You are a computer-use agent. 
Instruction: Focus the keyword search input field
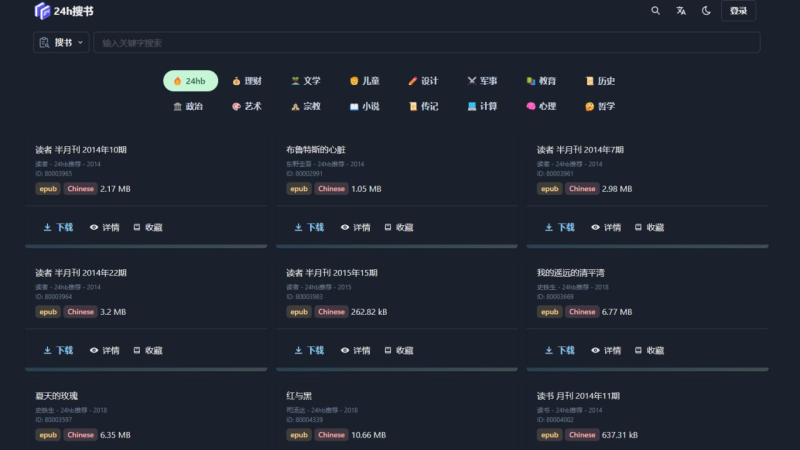click(426, 43)
